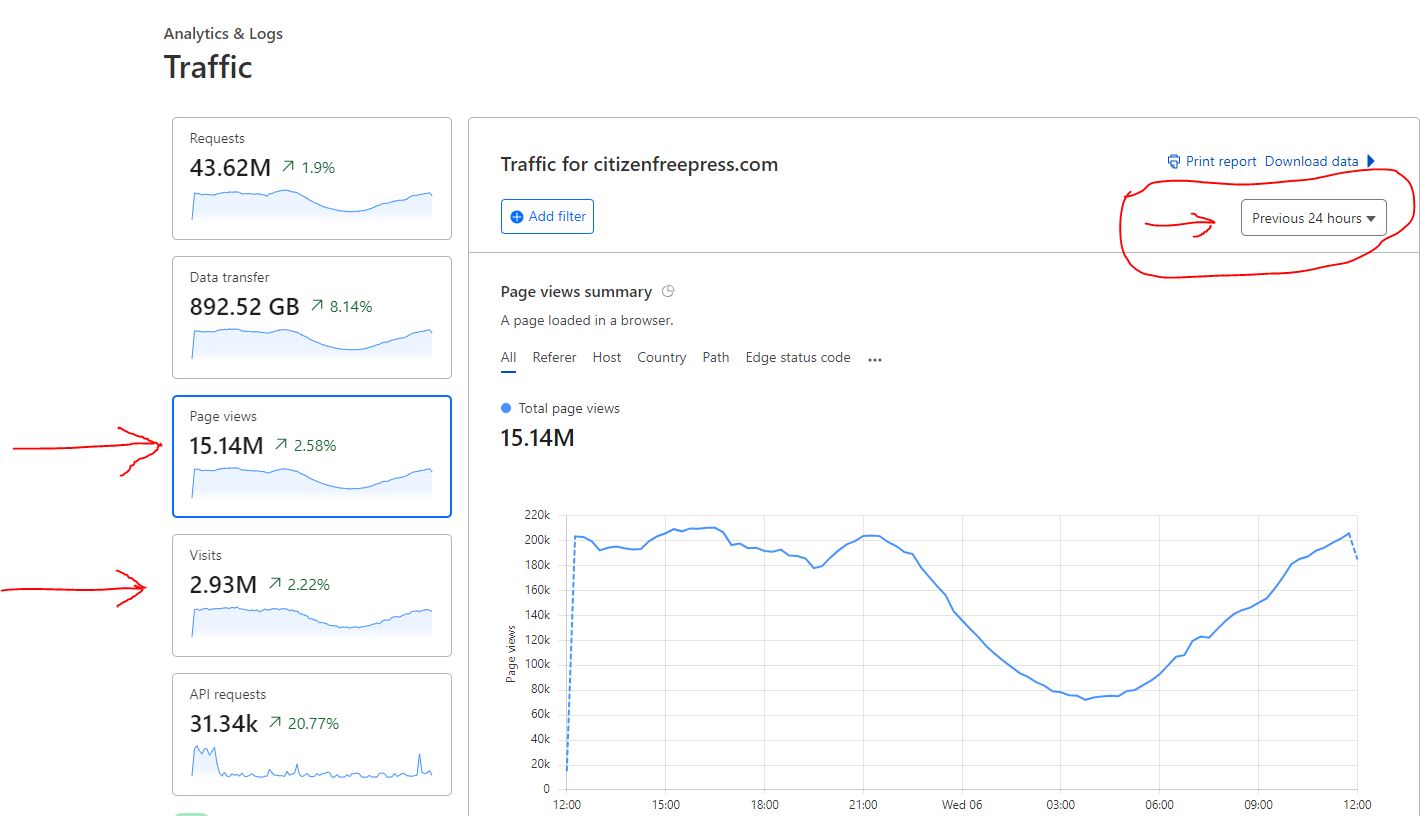The image size is (1427, 816).
Task: Click the Traffic for citizenfreepress.com heading
Action: tap(638, 165)
